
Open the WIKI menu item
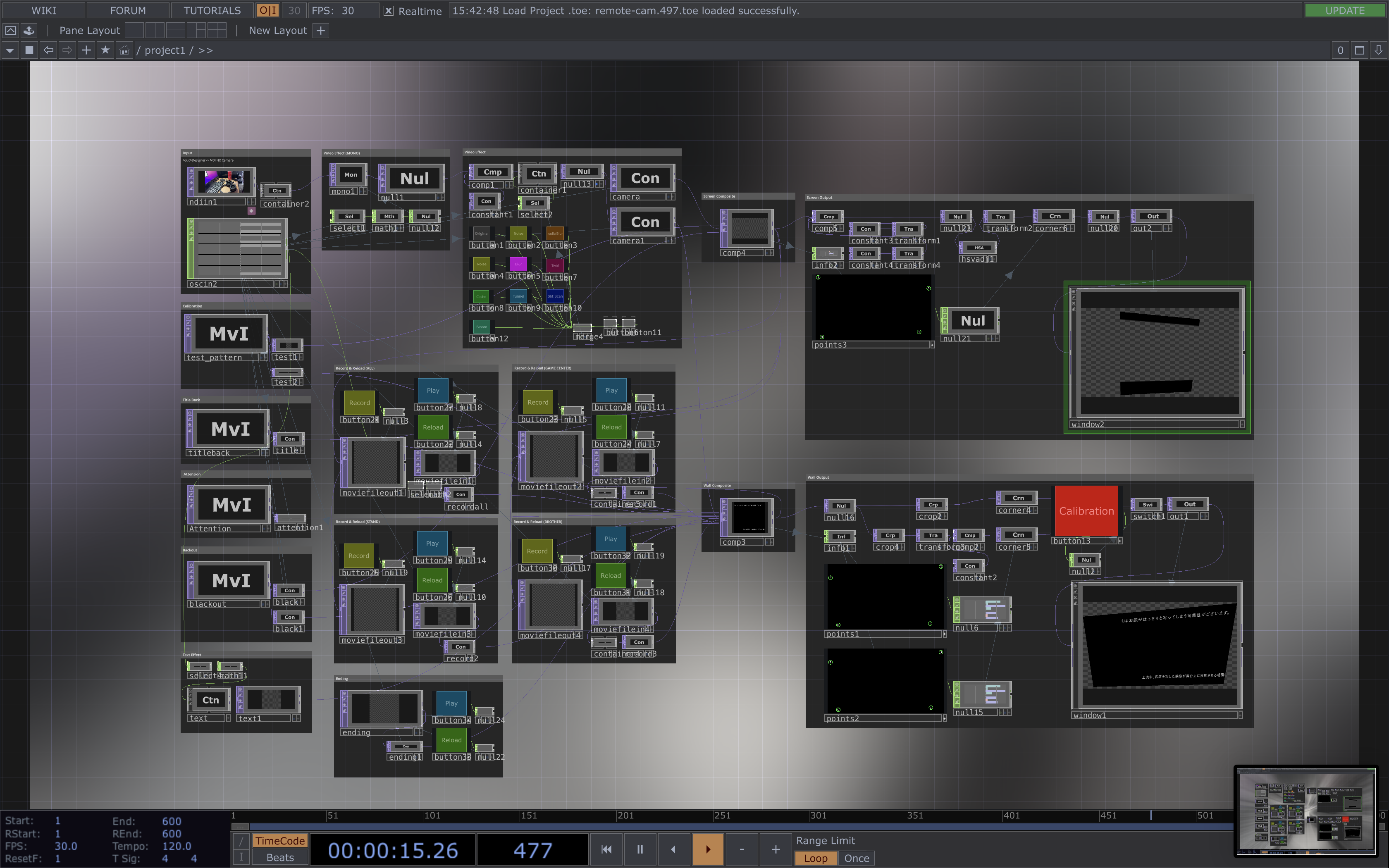point(44,11)
